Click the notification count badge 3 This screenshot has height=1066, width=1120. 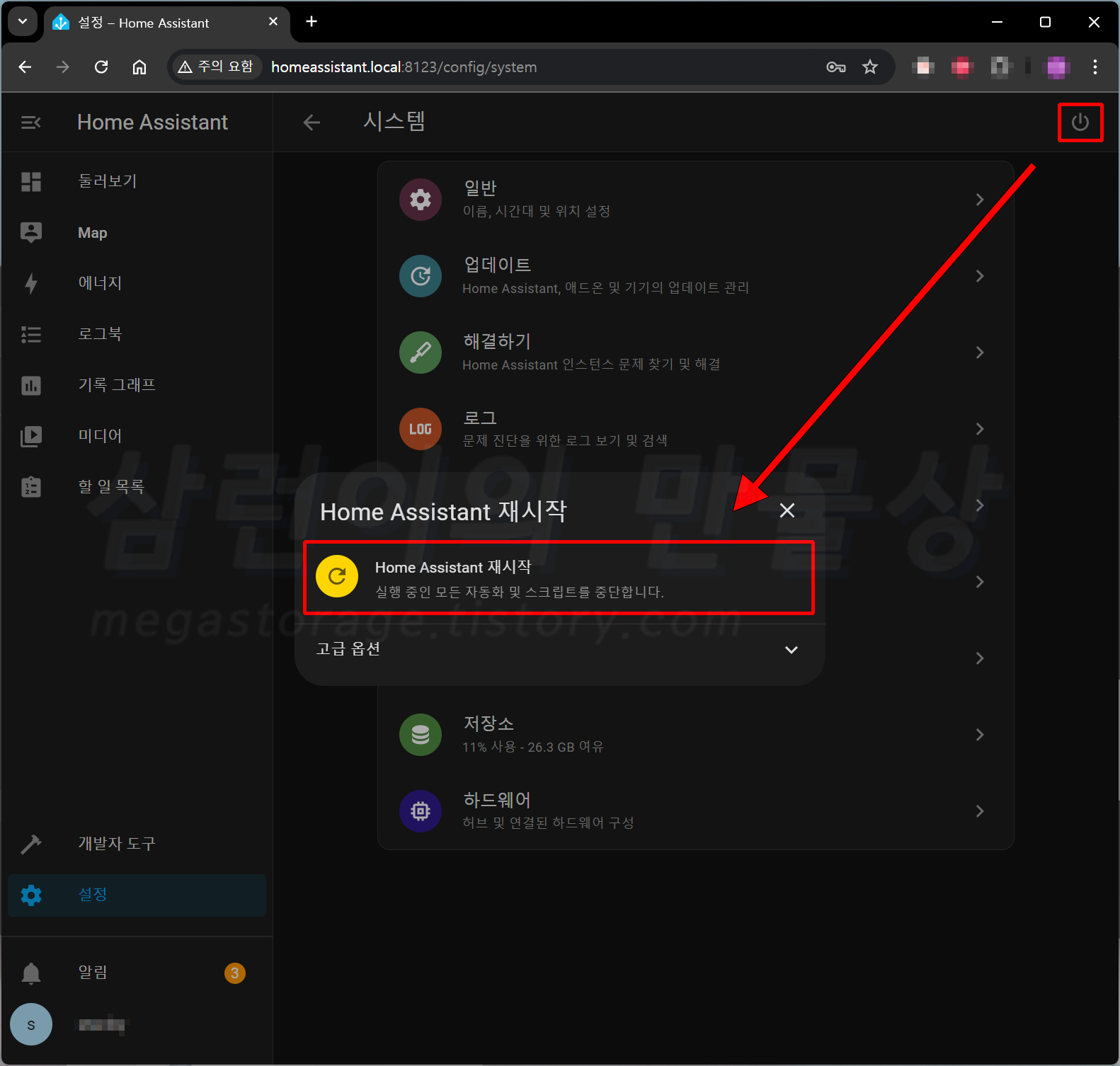pyautogui.click(x=235, y=973)
